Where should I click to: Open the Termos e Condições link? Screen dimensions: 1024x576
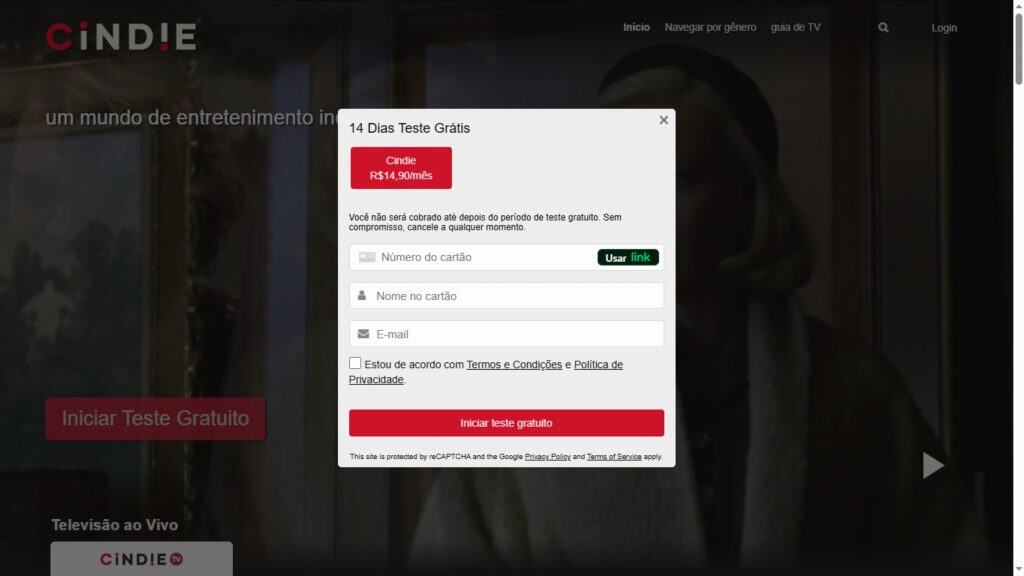514,364
